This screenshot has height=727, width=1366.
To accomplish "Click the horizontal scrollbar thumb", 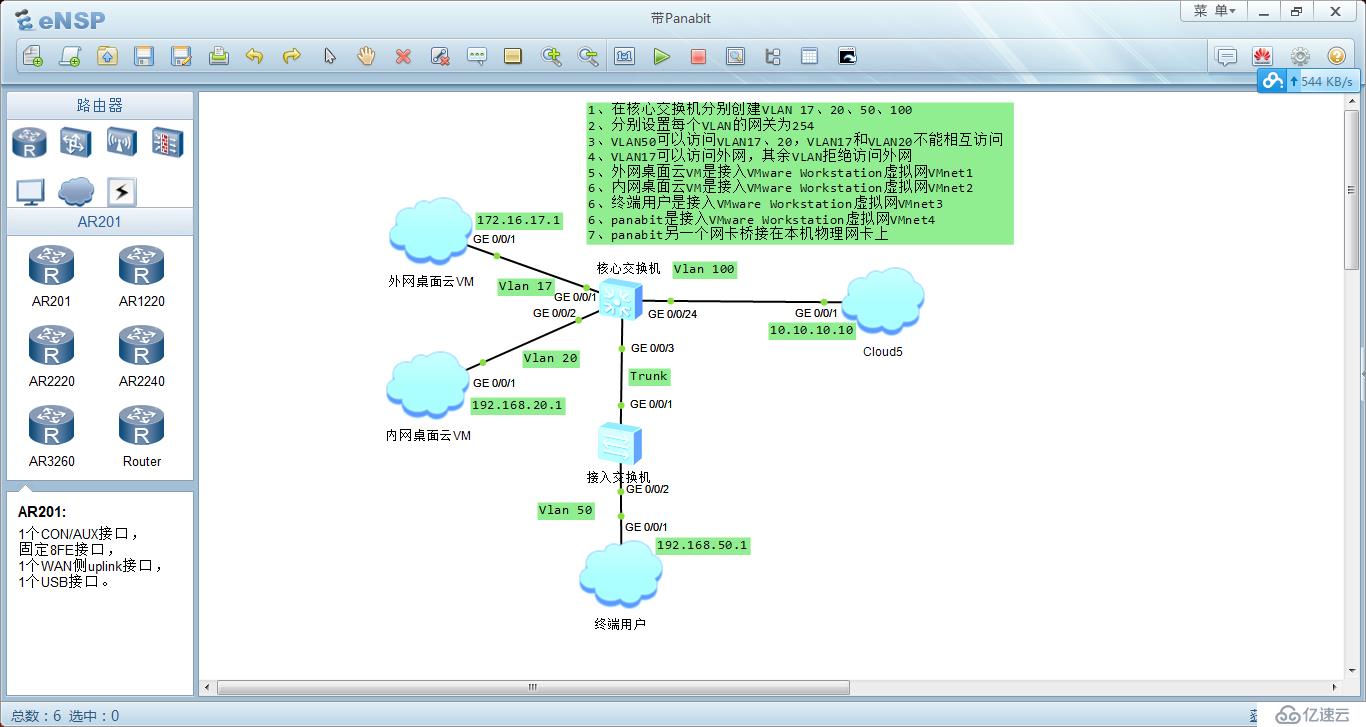I will pyautogui.click(x=533, y=687).
